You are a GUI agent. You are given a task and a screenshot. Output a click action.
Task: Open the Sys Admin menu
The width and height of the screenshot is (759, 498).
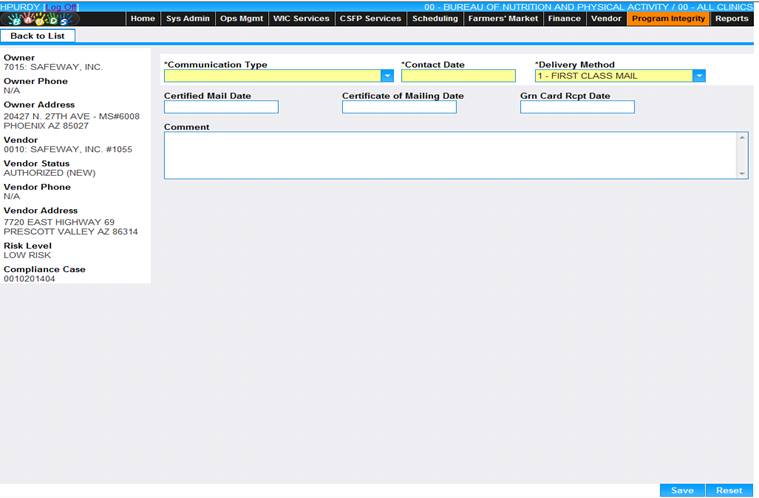point(188,19)
